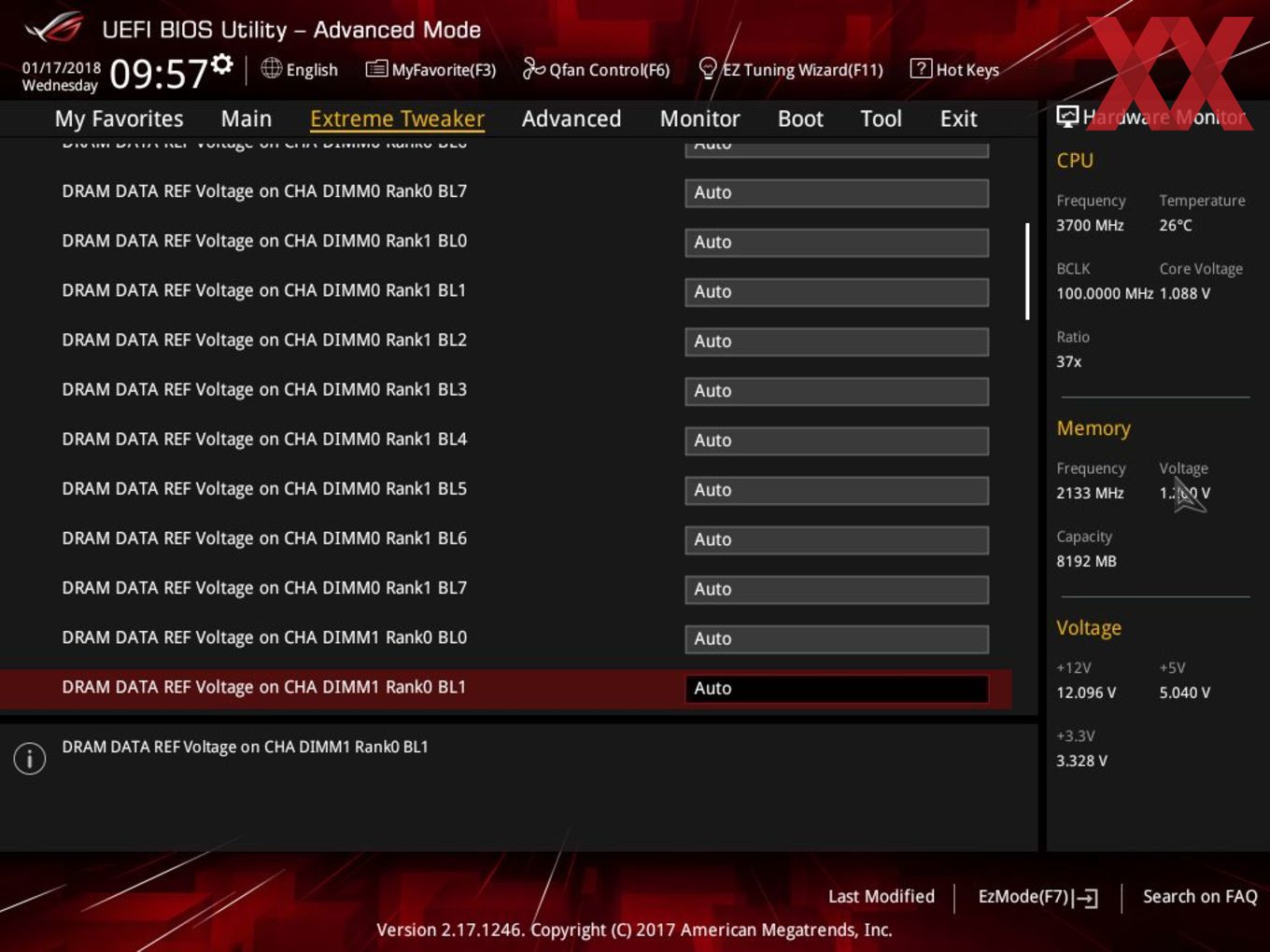Click Ratio value 37x
This screenshot has width=1270, height=952.
tap(1069, 361)
